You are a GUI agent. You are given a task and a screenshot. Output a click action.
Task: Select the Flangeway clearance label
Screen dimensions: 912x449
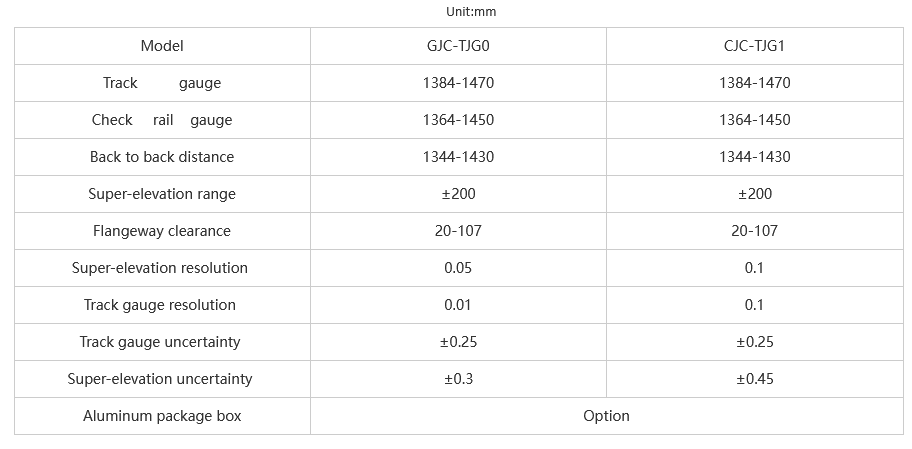(162, 231)
